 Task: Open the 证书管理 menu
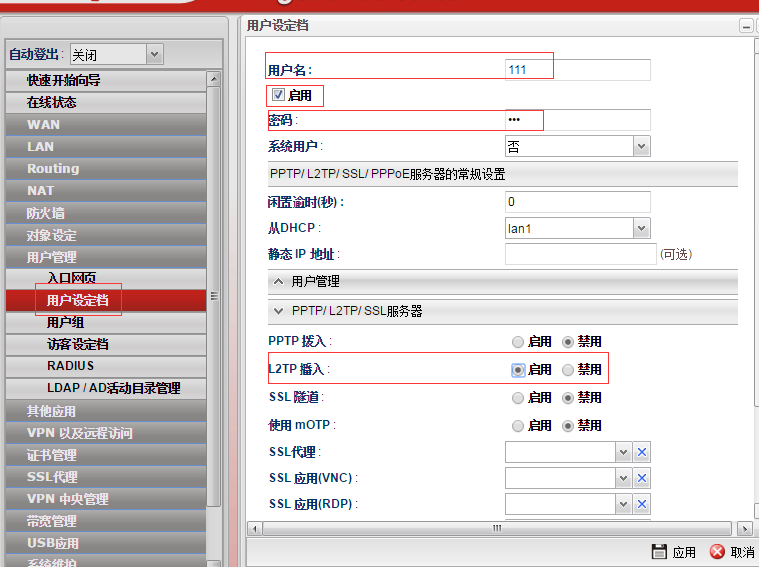(106, 455)
